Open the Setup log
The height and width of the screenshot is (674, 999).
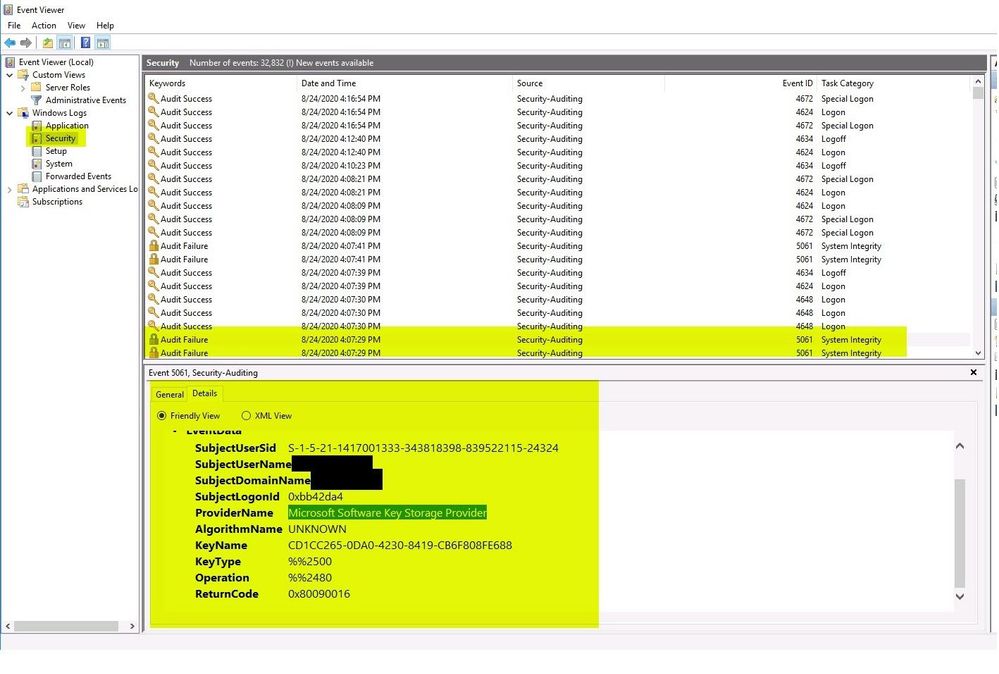56,151
